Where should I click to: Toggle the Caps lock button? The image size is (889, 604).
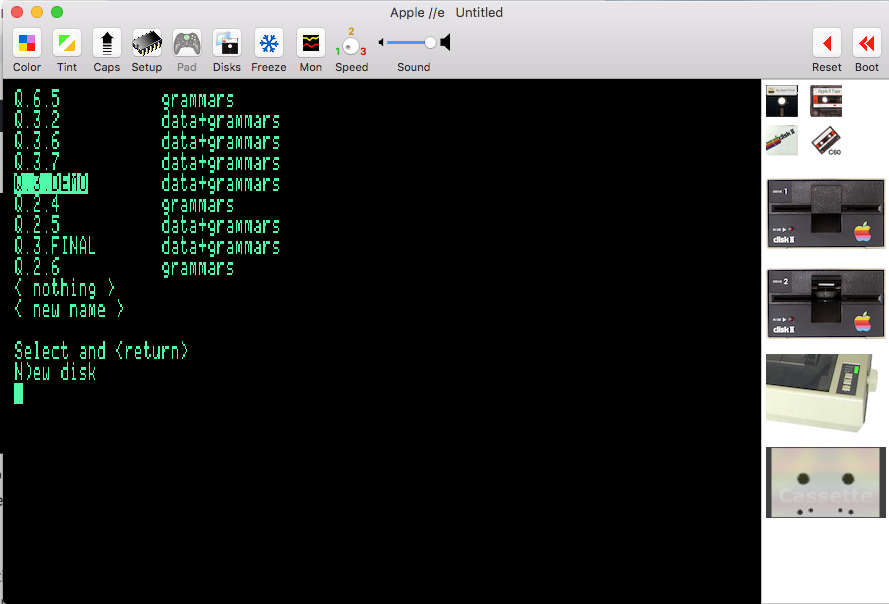pos(107,43)
